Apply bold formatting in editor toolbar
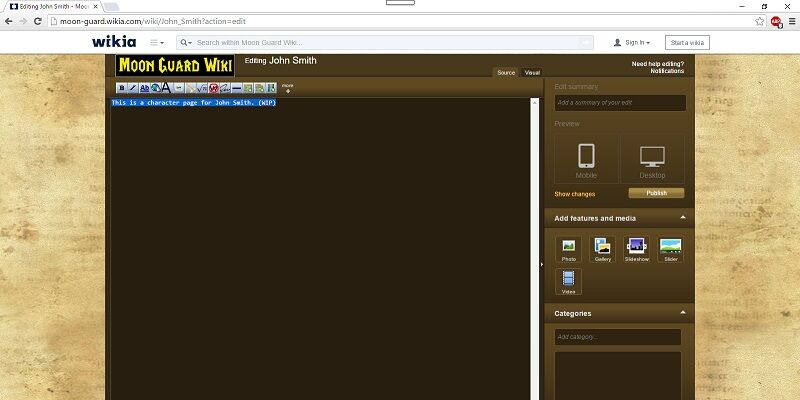800x400 pixels. (121, 88)
